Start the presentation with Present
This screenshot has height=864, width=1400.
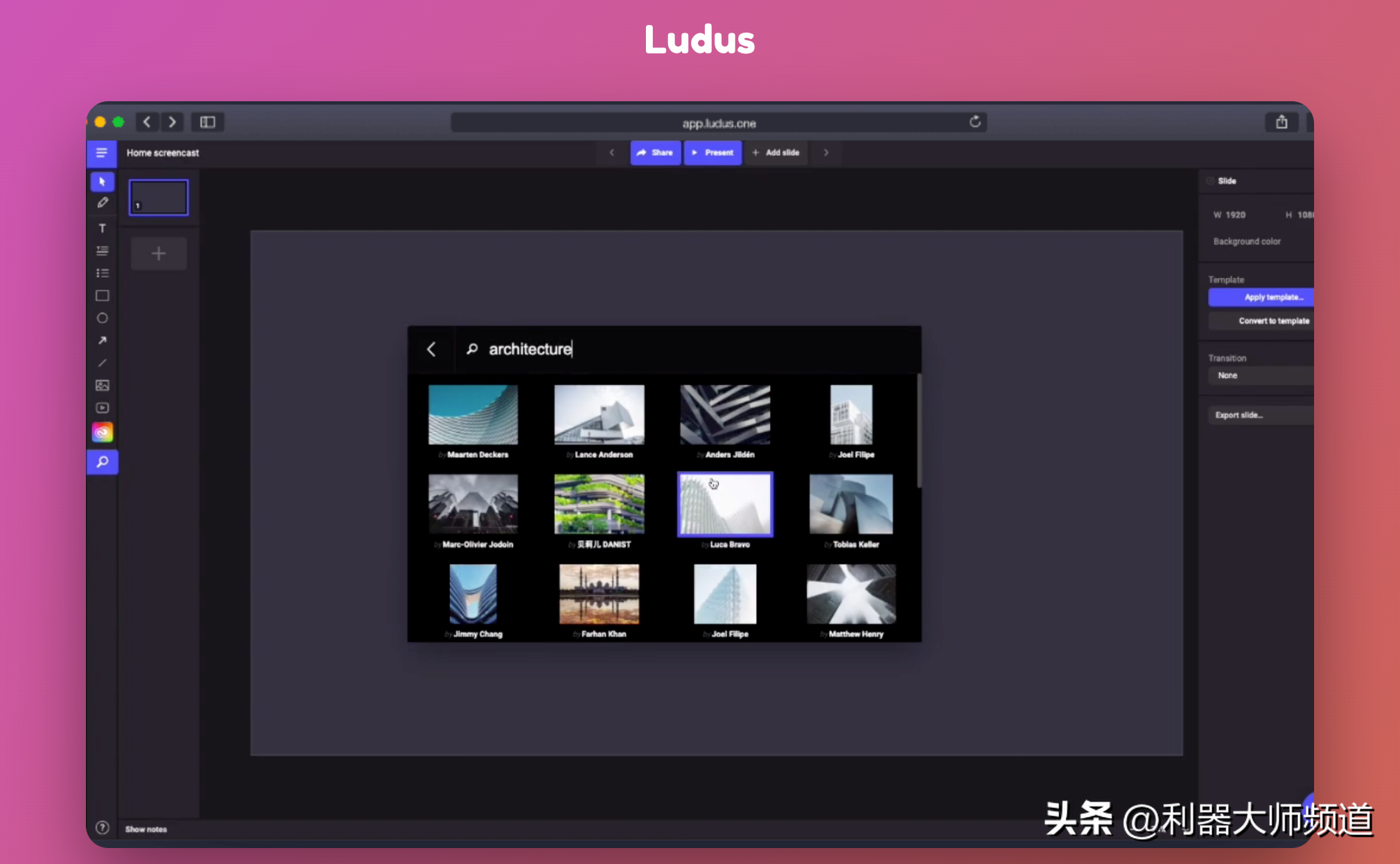tap(712, 153)
